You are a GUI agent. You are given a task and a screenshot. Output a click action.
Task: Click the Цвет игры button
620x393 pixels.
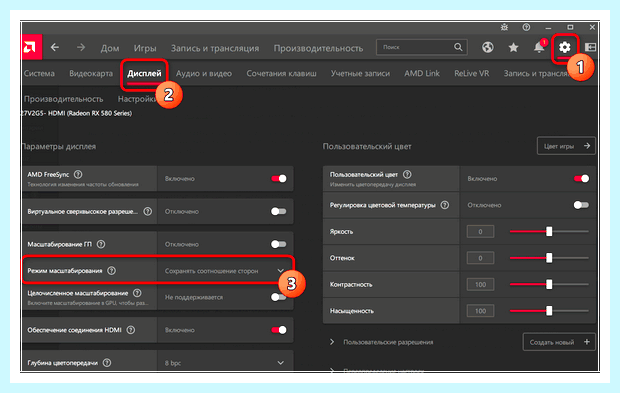566,146
